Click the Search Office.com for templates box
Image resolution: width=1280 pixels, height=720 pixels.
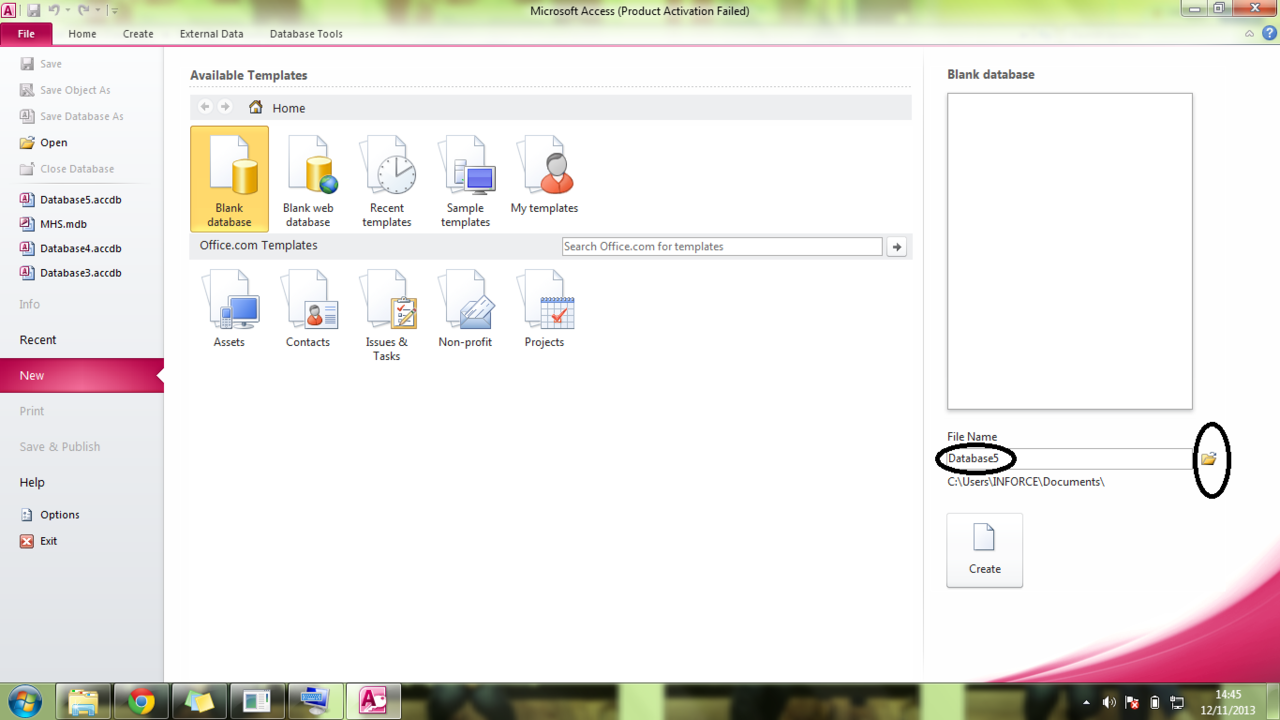pyautogui.click(x=722, y=247)
